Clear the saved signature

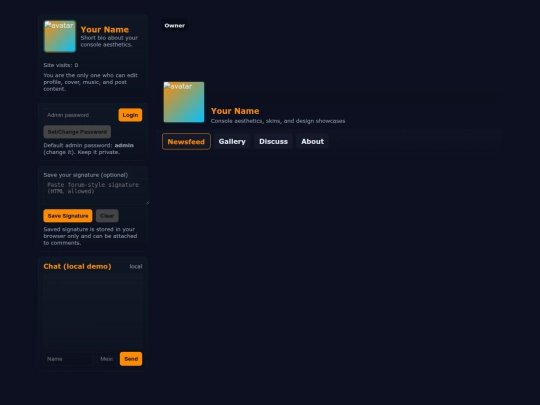click(x=107, y=216)
